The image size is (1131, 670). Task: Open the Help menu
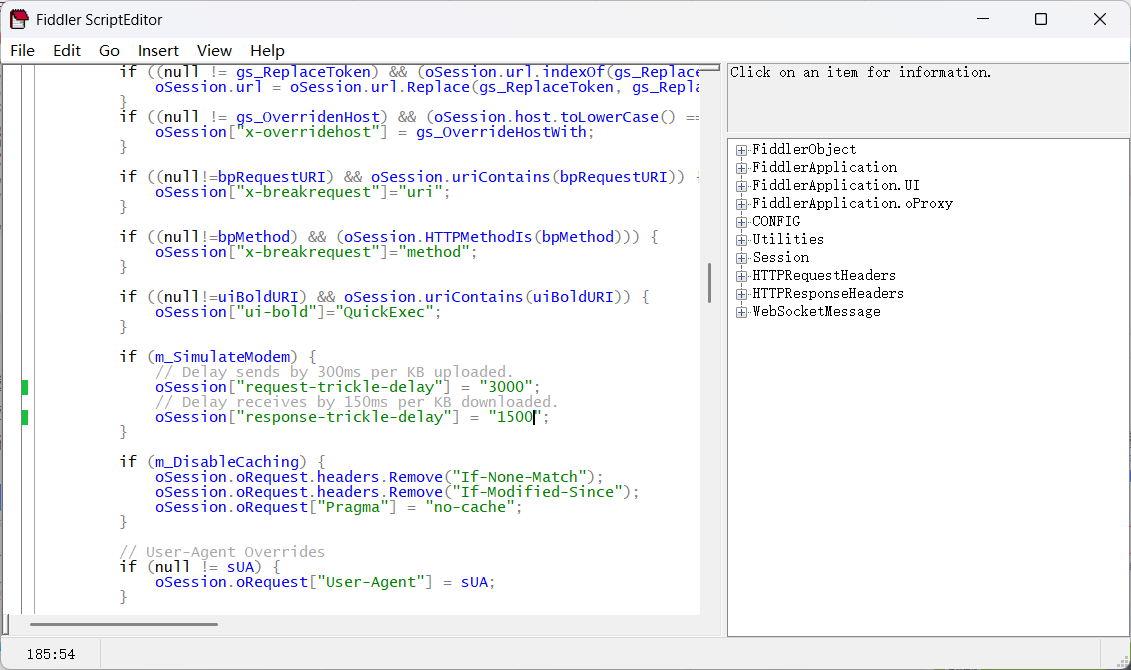pos(267,50)
